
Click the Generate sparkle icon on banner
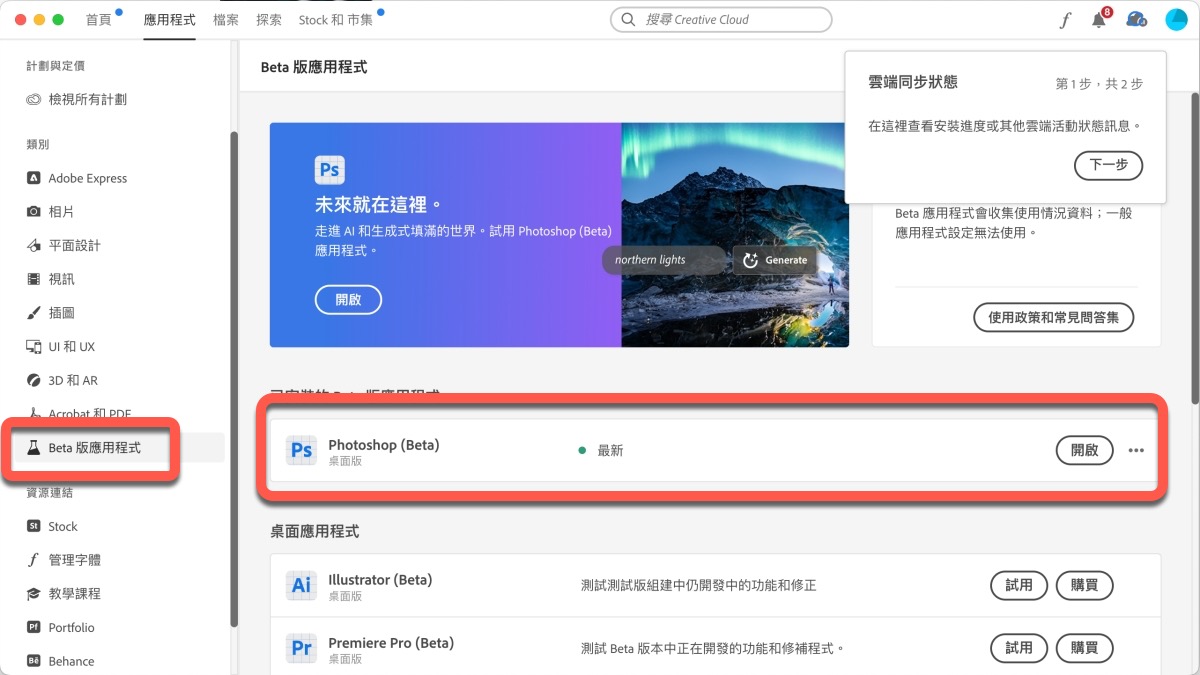click(751, 260)
